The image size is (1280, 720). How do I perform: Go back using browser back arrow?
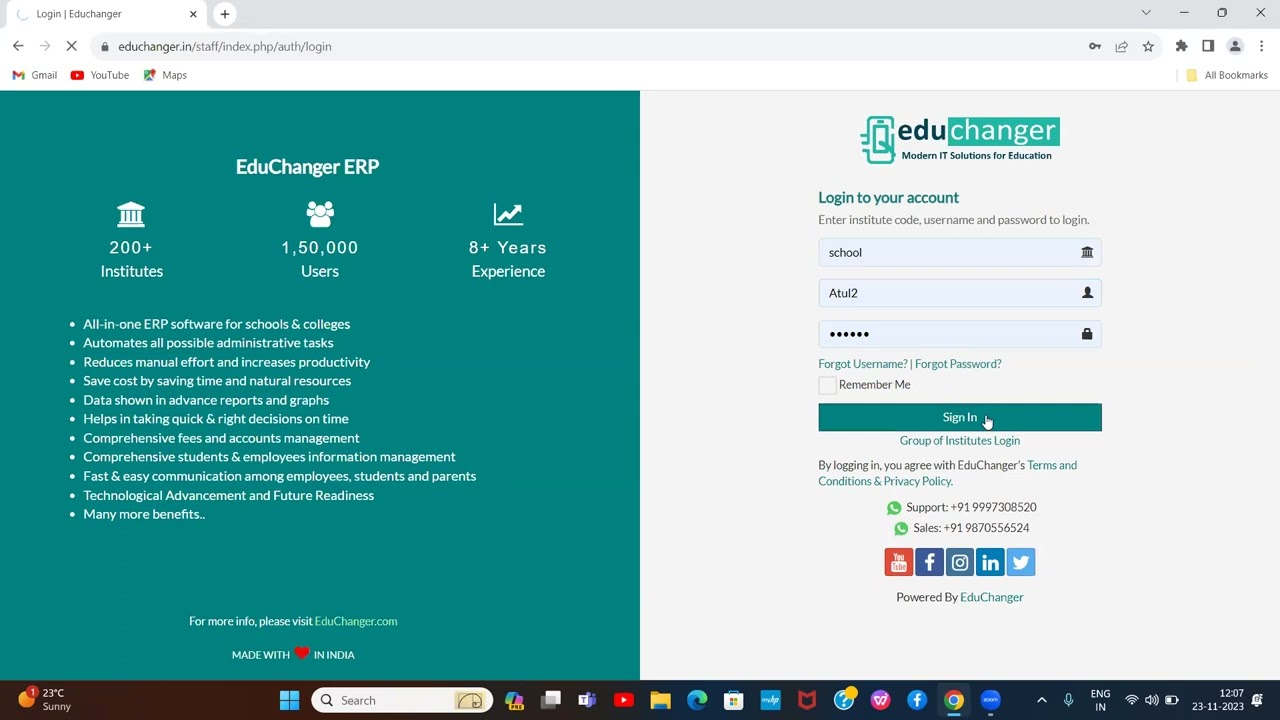(18, 46)
